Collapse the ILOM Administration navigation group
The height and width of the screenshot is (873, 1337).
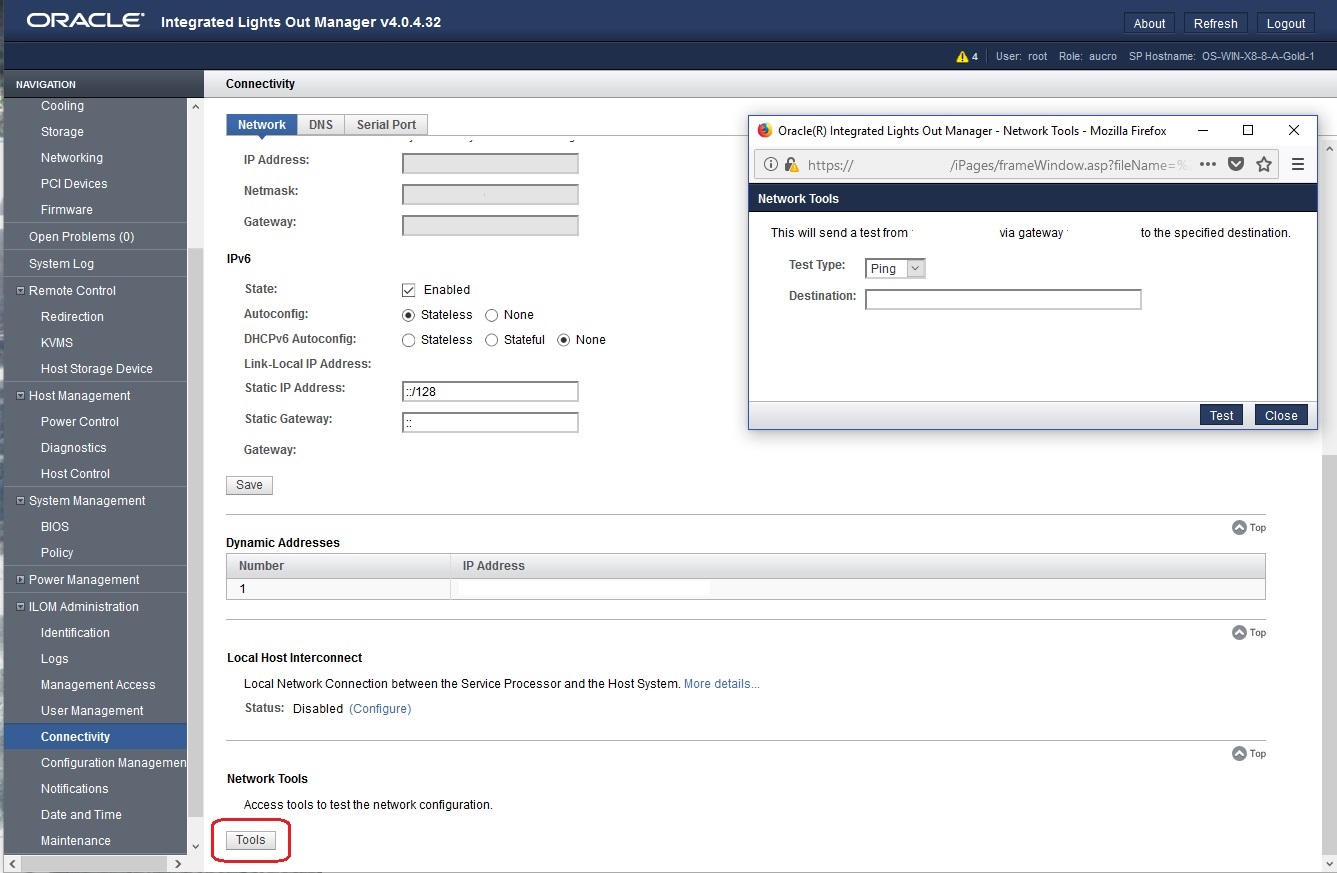(21, 607)
